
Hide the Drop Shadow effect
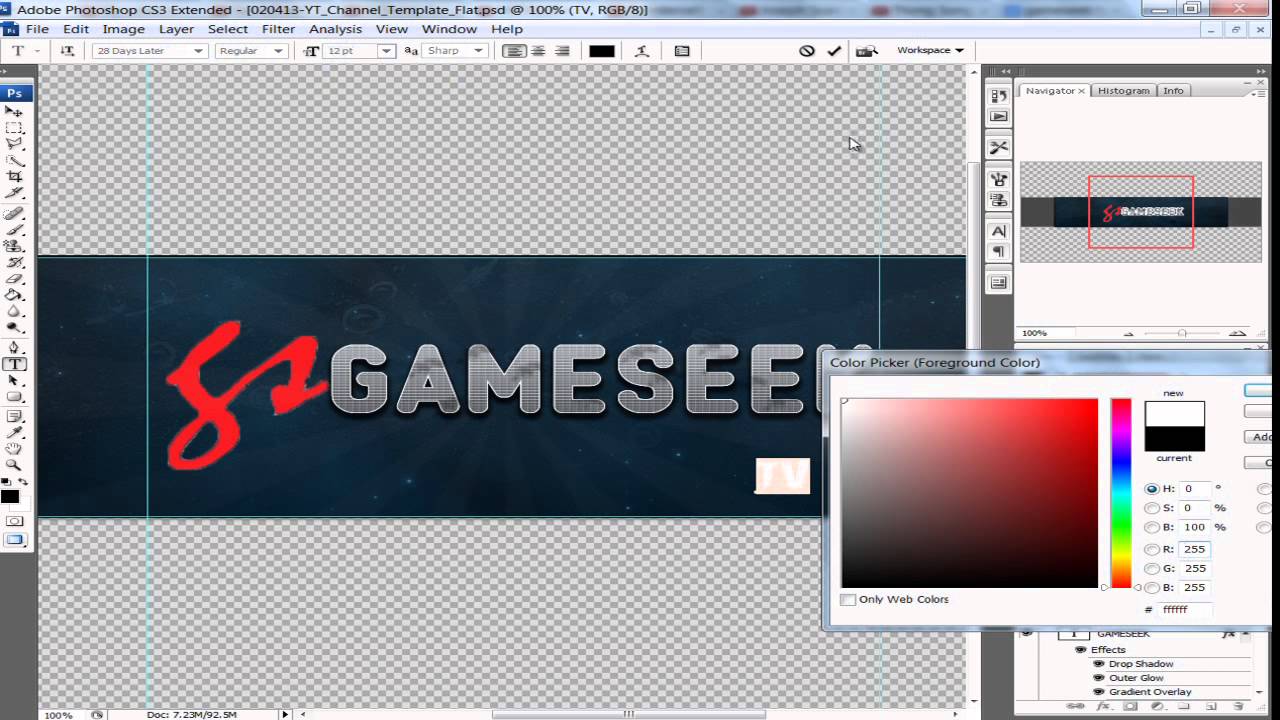pos(1099,664)
